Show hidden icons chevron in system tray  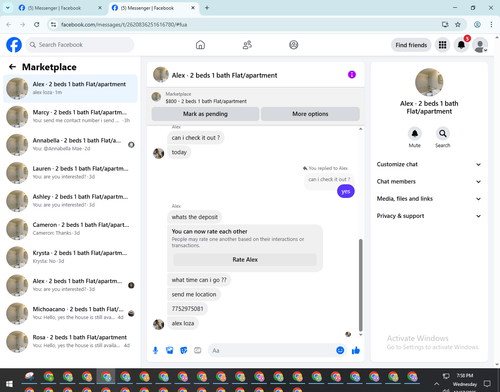pos(436,384)
